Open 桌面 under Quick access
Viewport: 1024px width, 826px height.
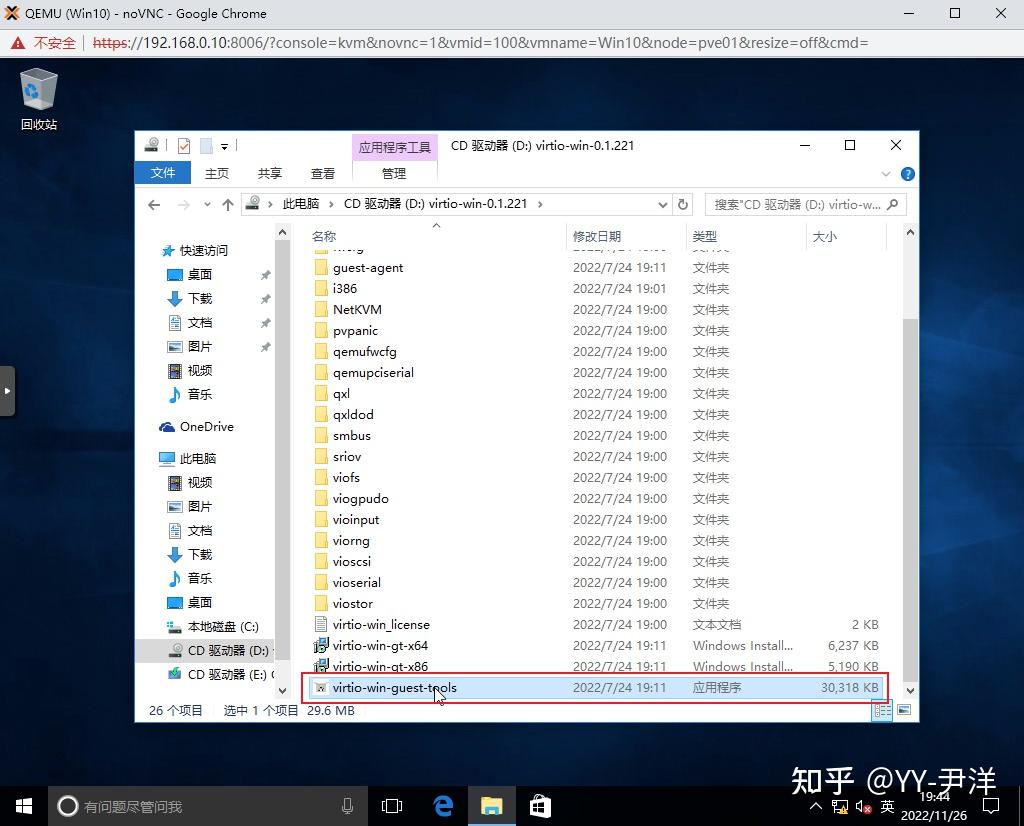click(x=199, y=274)
